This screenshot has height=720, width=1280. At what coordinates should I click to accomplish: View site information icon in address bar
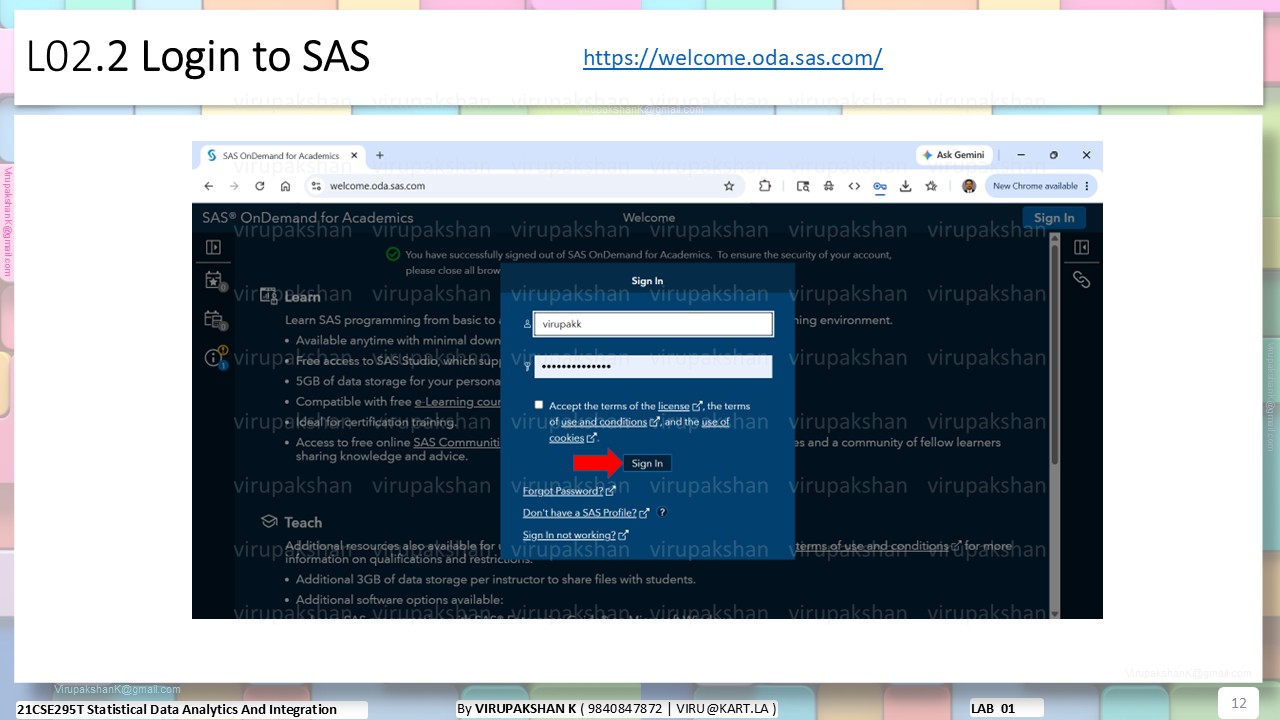pyautogui.click(x=316, y=186)
